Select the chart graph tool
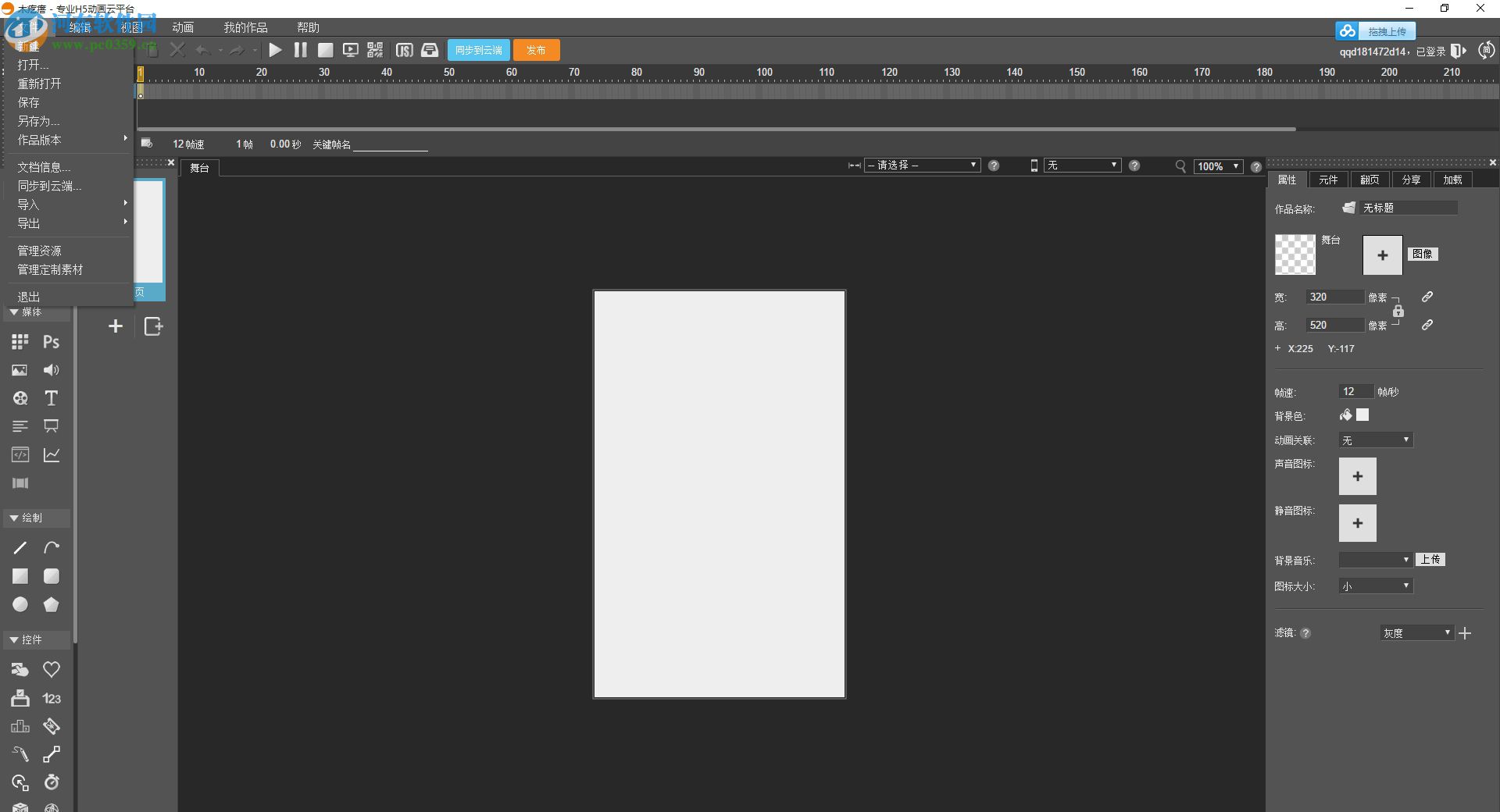Screen dimensions: 1500x812 (52, 454)
